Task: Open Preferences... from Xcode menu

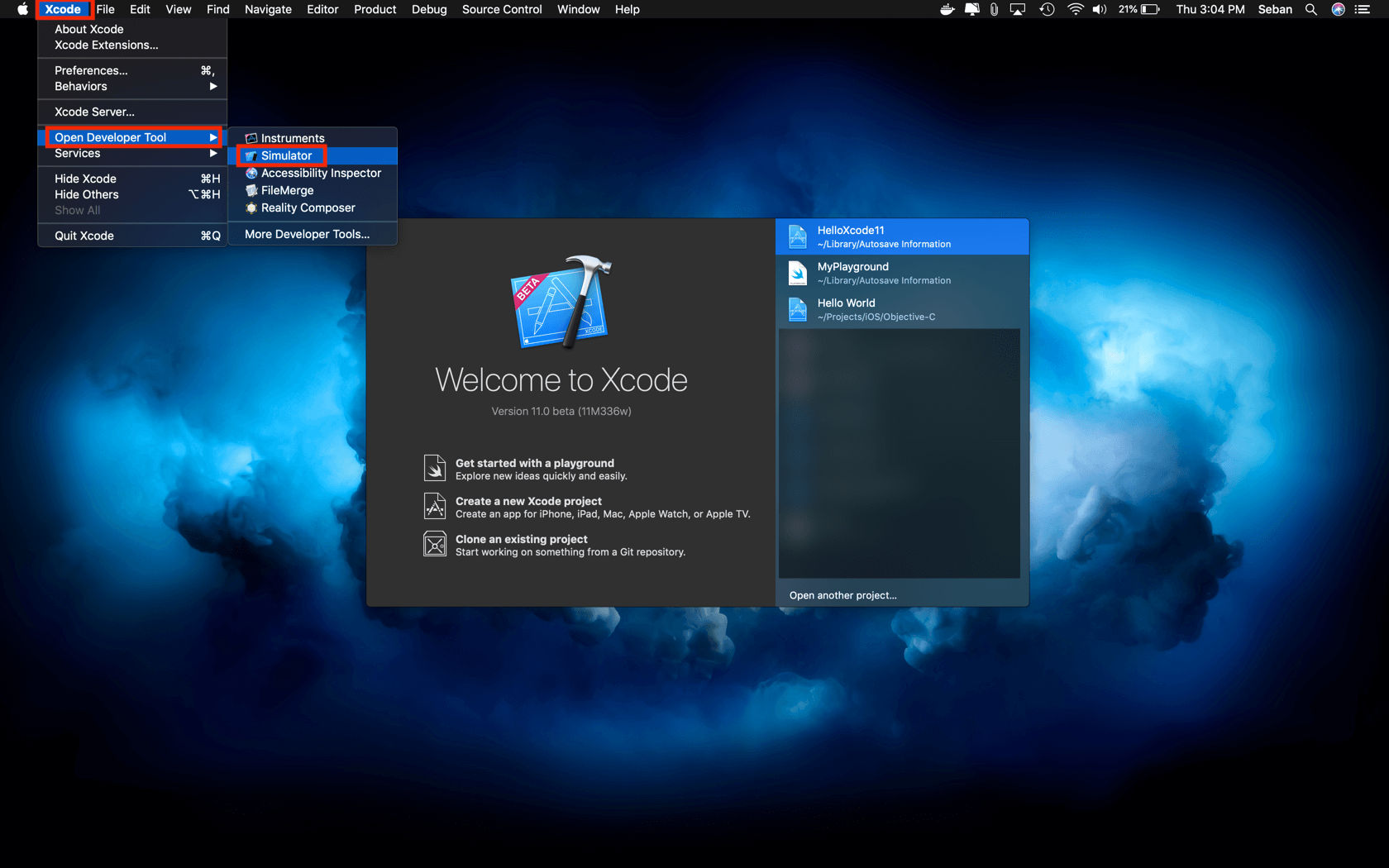Action: (132, 70)
